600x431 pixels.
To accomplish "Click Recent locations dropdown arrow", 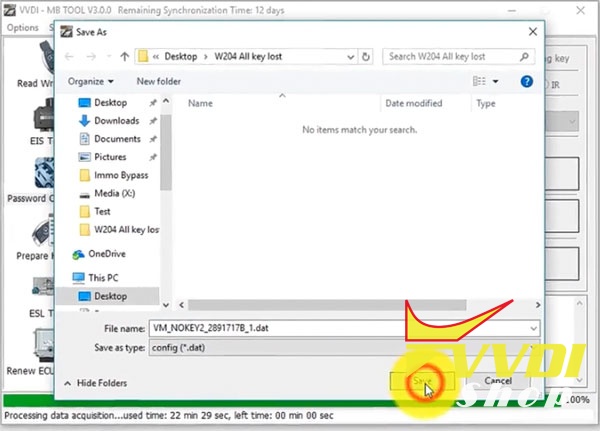I will (109, 57).
